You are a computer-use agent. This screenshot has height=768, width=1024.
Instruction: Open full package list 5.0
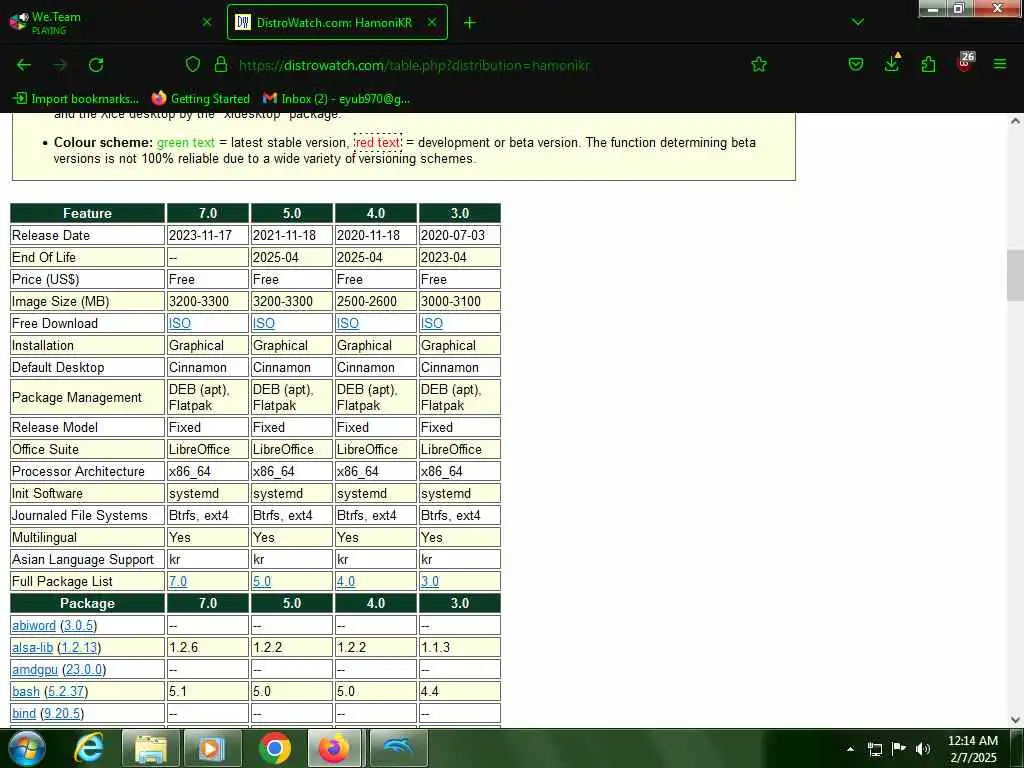262,581
